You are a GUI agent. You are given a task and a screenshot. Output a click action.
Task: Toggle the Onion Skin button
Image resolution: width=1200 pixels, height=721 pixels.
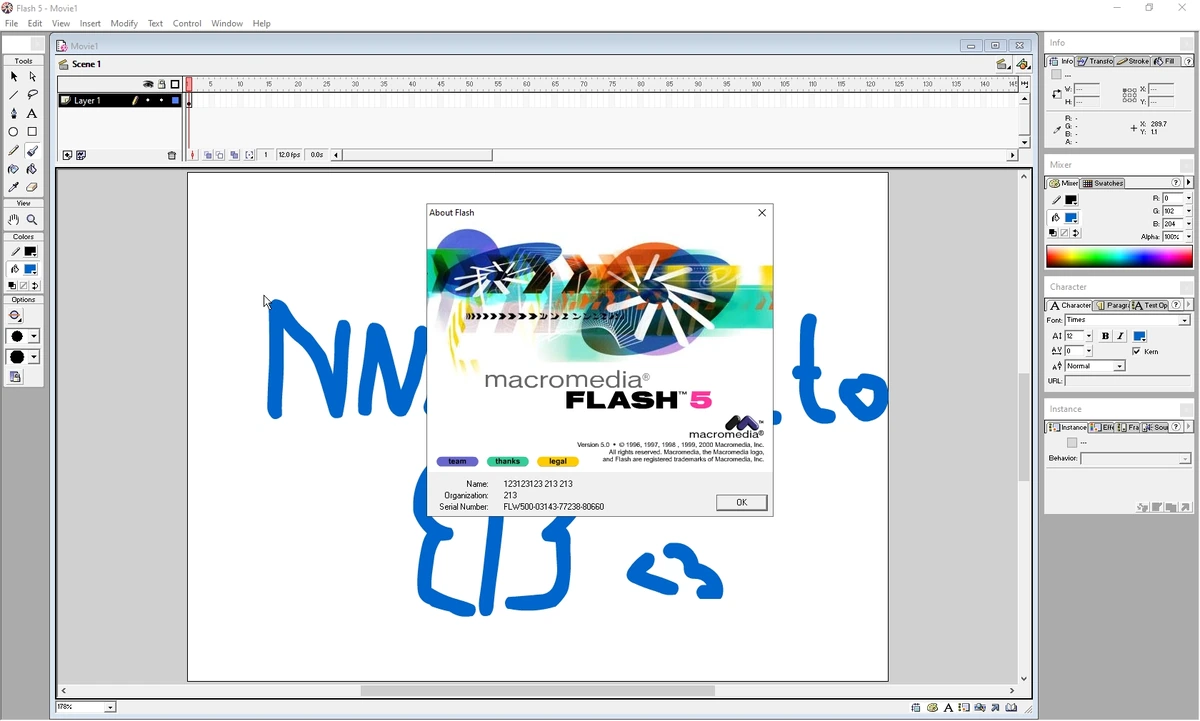point(208,156)
